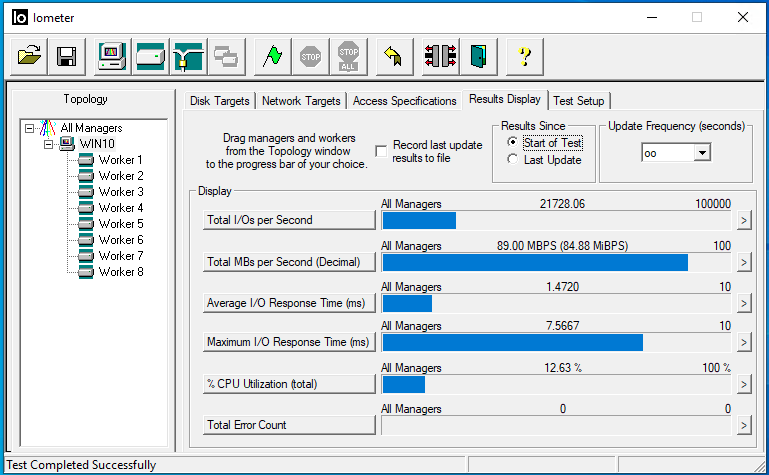Click Worker 8 disk icon
The width and height of the screenshot is (769, 475).
86,272
